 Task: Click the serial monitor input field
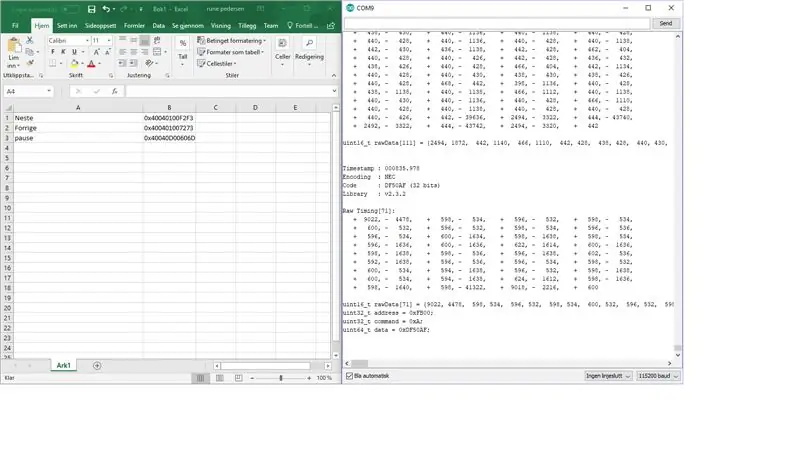[497, 23]
